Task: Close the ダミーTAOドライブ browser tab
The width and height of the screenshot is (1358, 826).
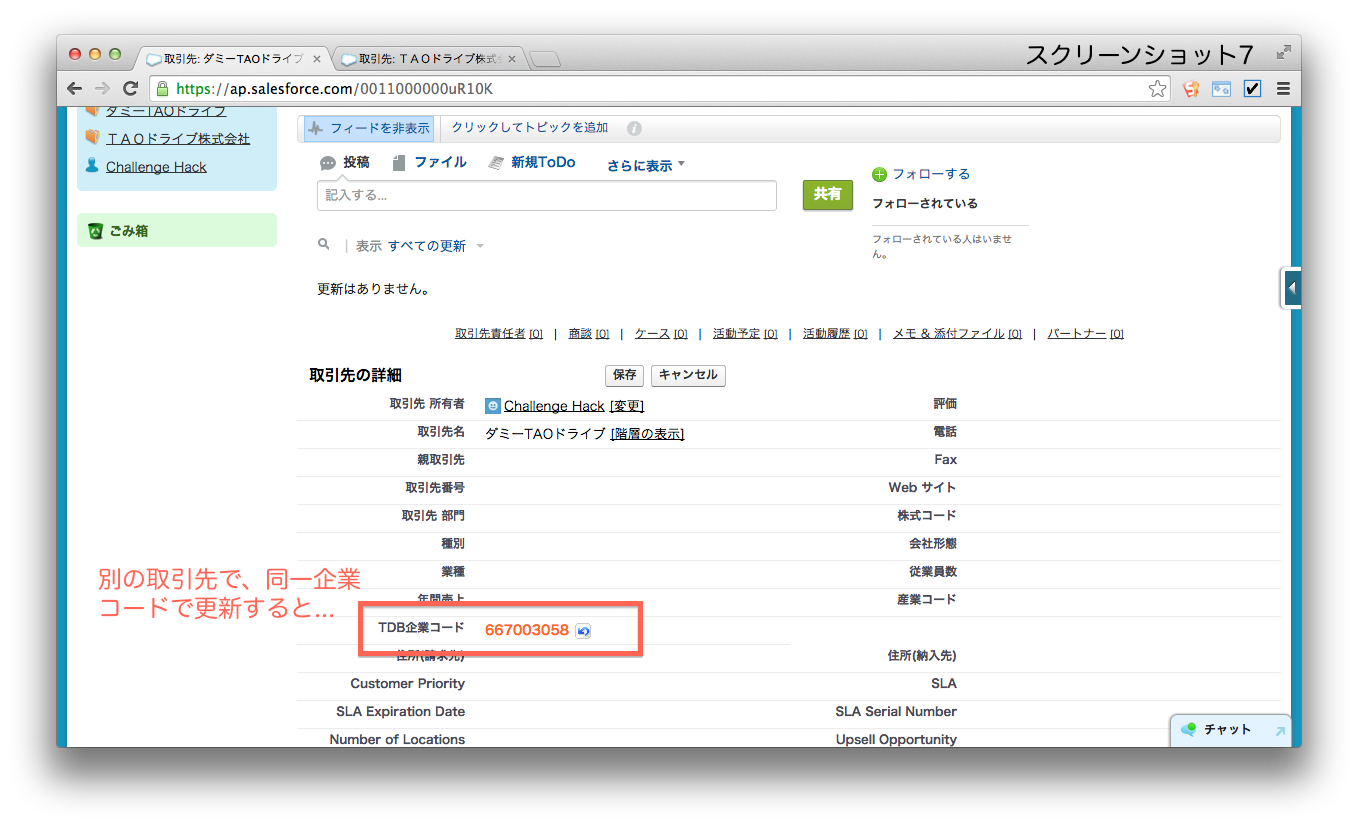Action: (x=316, y=59)
